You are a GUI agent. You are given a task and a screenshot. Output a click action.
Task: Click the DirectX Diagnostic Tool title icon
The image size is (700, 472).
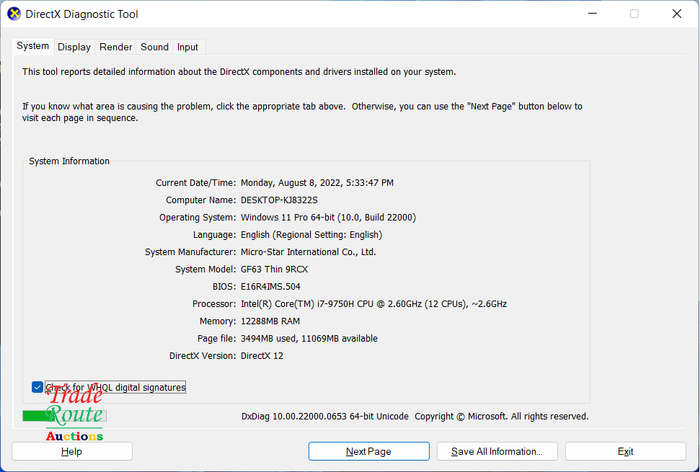(14, 14)
